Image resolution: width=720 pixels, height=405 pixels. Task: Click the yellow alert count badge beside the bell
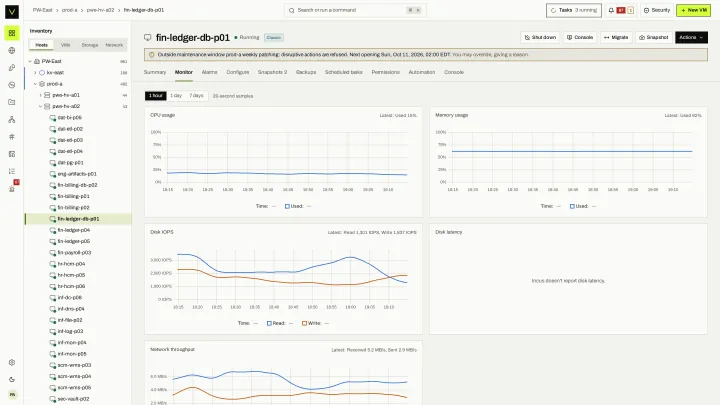point(630,10)
